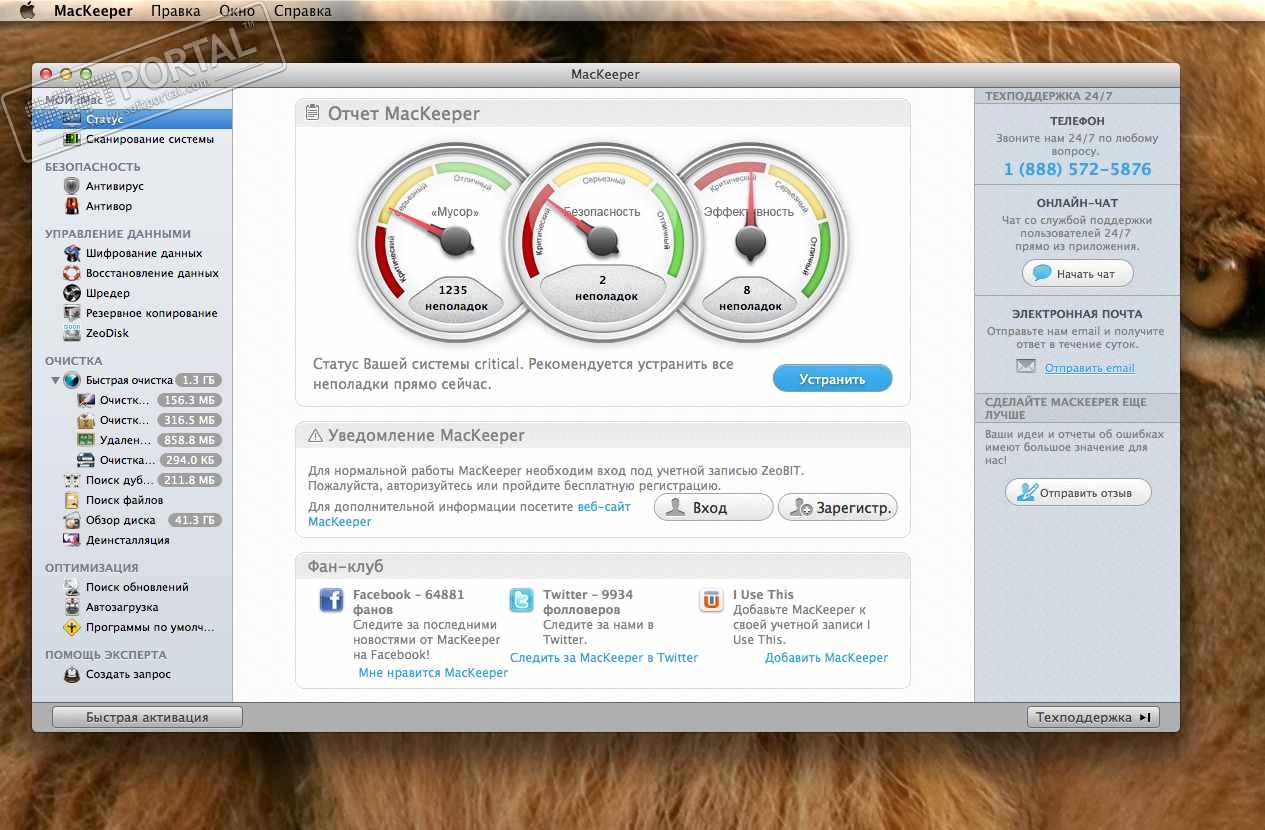Open the Правка menu
The height and width of the screenshot is (830, 1265).
pos(175,11)
